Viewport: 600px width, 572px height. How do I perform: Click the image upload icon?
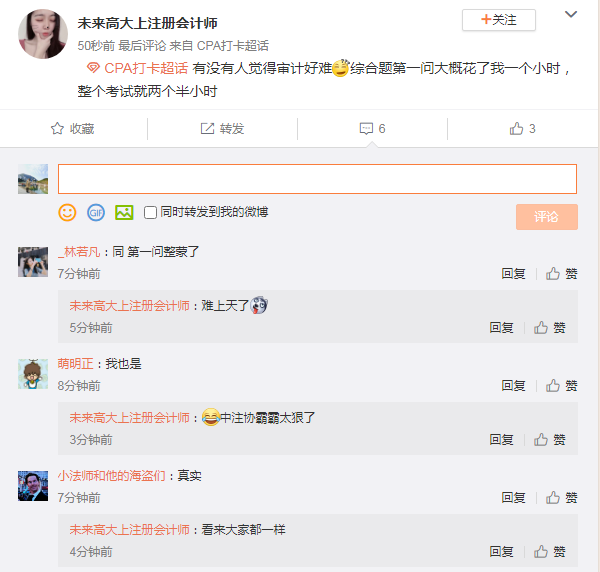coord(124,212)
